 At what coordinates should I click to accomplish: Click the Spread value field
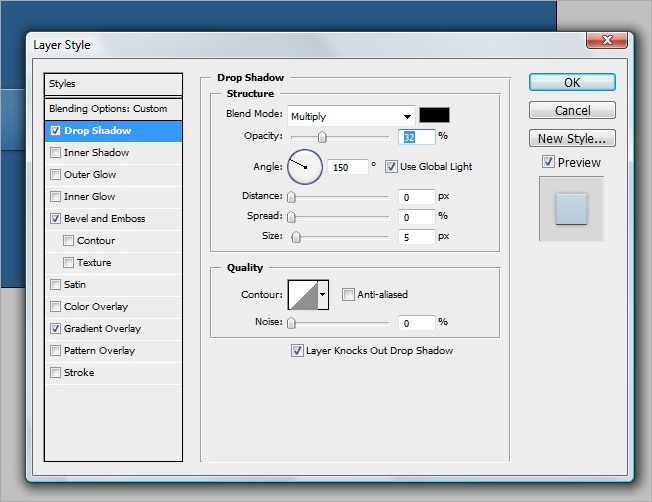point(417,217)
